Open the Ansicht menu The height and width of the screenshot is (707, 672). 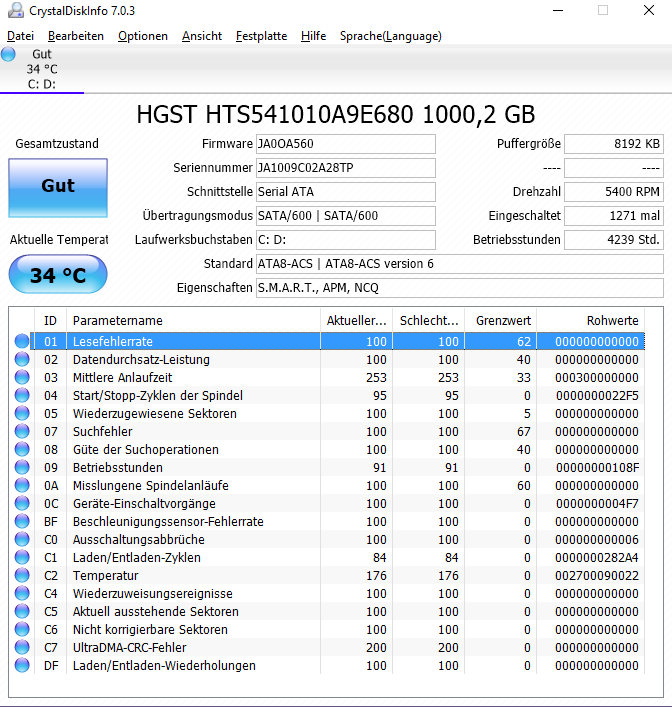[x=202, y=36]
